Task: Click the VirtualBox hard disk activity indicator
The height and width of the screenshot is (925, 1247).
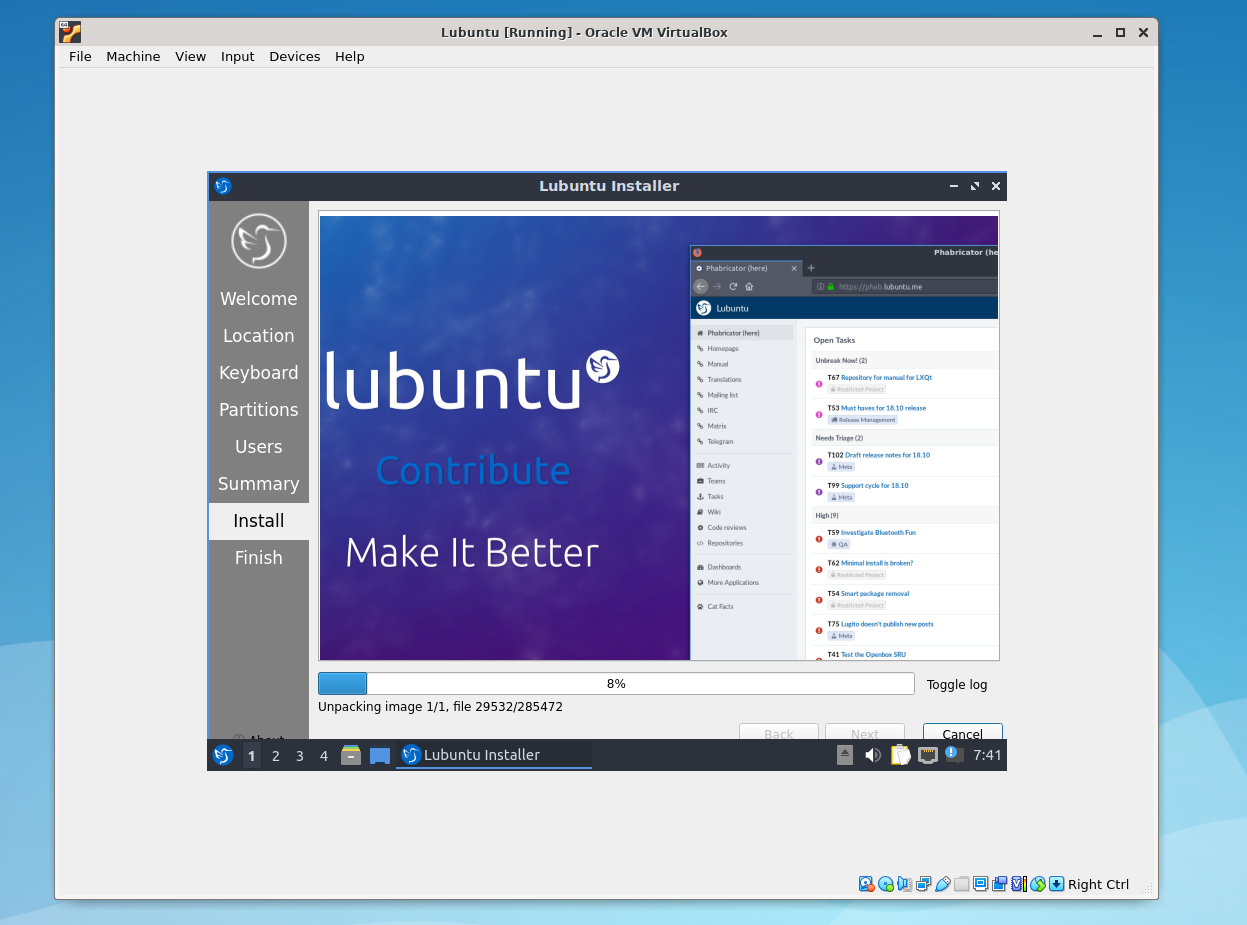Action: (x=867, y=884)
